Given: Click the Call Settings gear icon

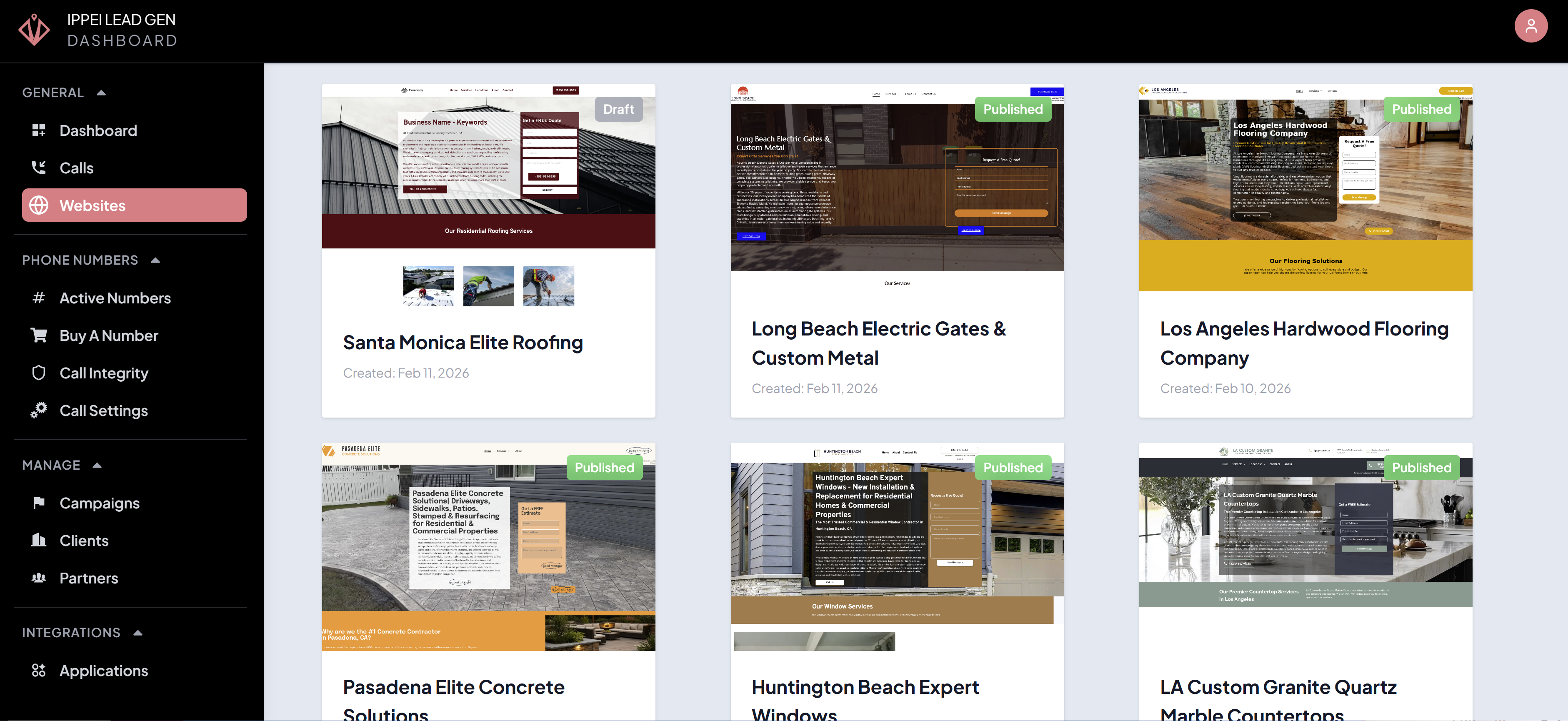Looking at the screenshot, I should coord(39,410).
